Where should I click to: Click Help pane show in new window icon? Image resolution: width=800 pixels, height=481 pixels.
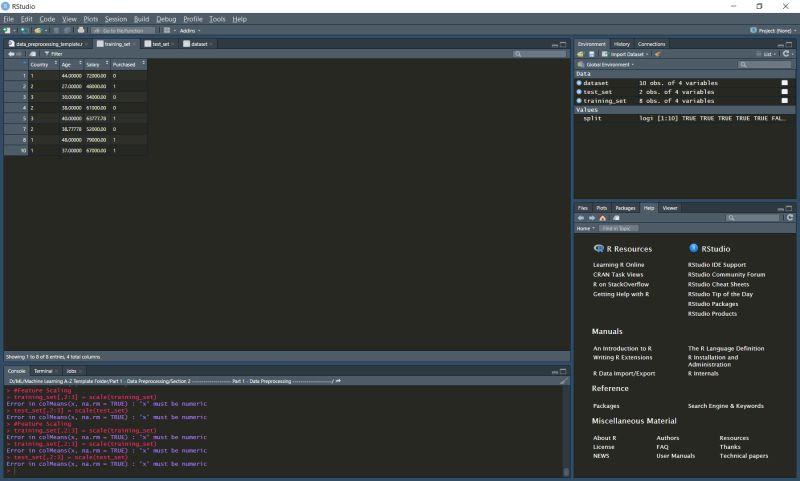click(616, 218)
